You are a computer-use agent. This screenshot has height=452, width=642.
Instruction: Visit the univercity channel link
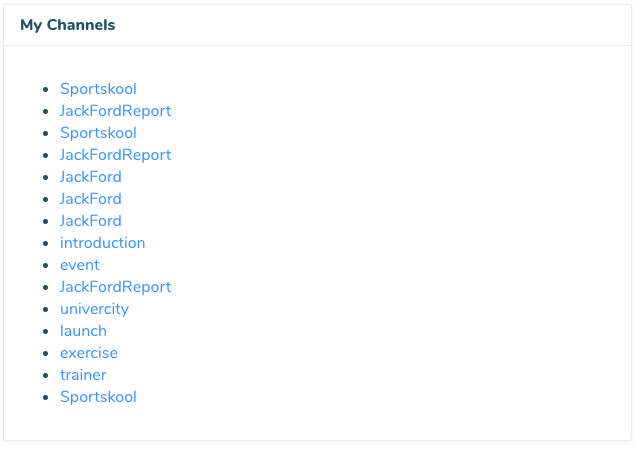(x=94, y=309)
